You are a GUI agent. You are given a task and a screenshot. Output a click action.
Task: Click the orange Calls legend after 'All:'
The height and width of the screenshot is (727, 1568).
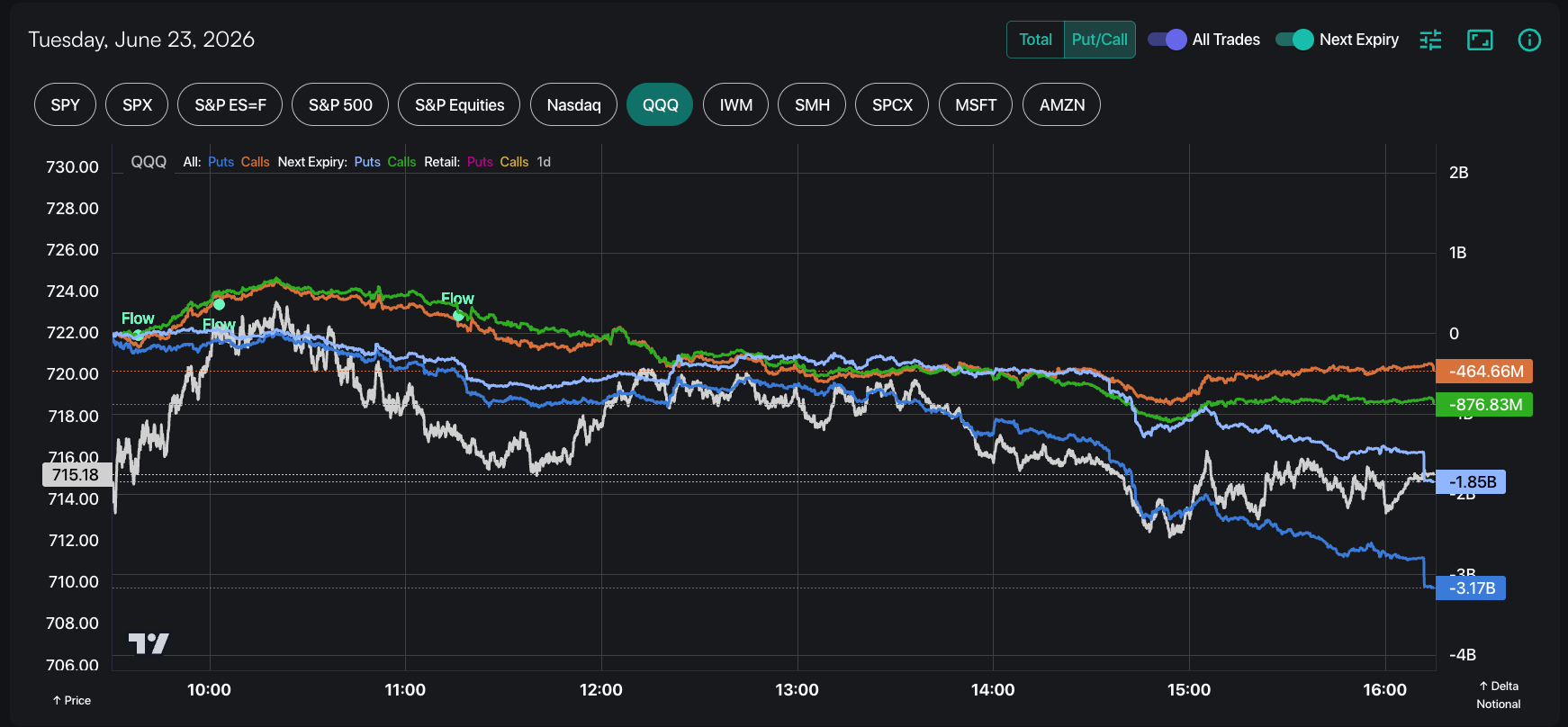(x=255, y=162)
